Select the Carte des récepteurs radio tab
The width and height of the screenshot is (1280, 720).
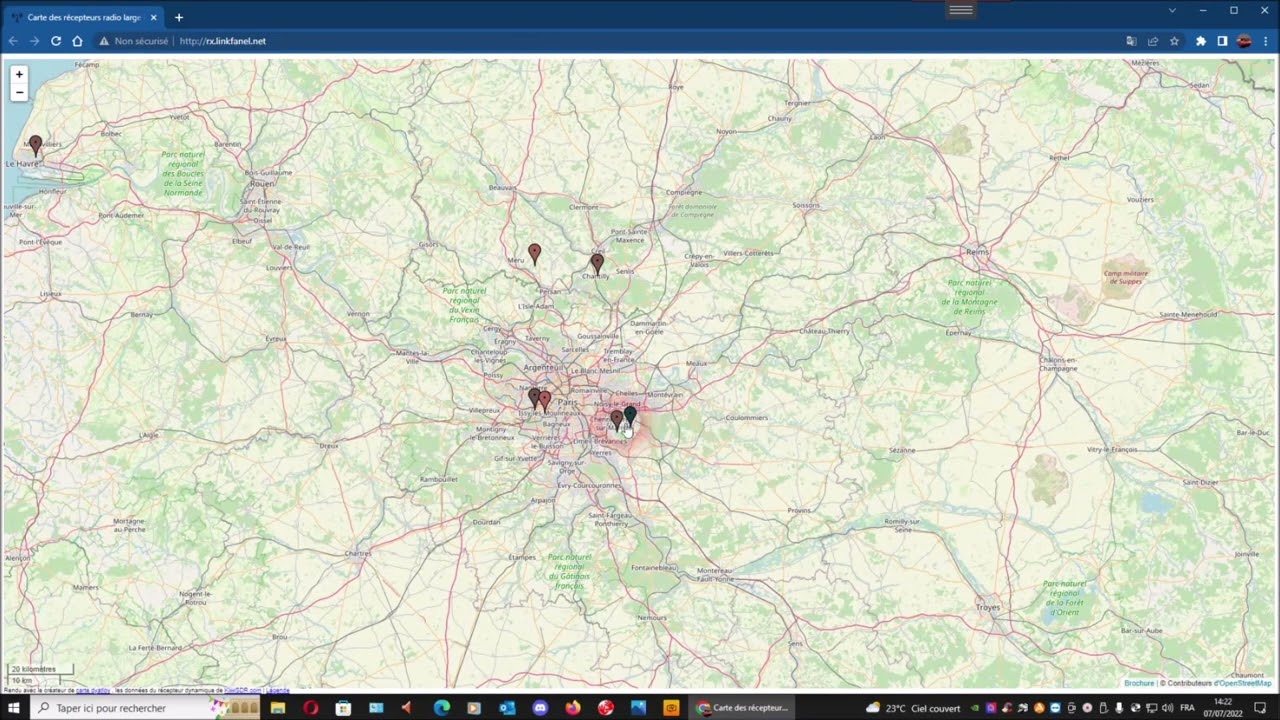click(84, 17)
